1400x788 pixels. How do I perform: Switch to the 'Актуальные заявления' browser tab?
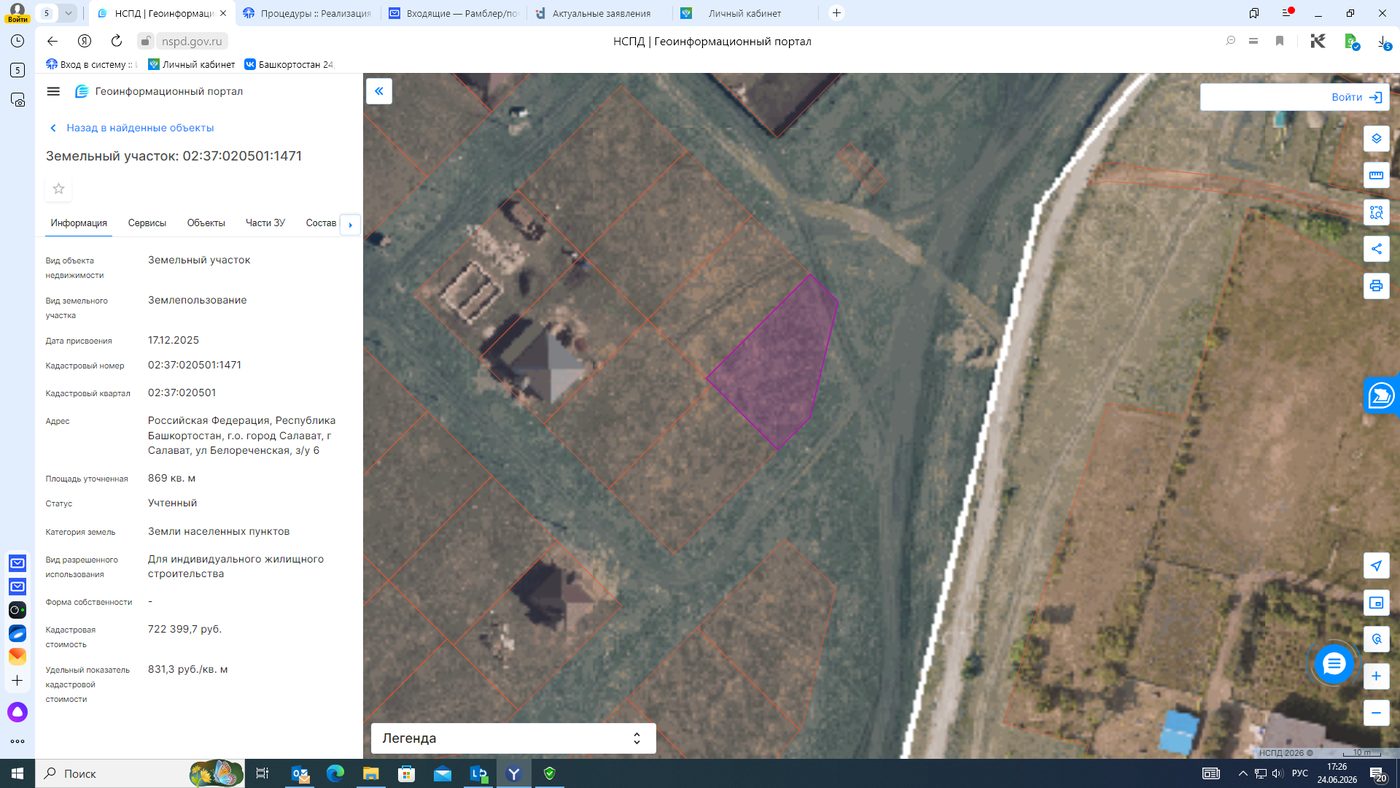599,13
